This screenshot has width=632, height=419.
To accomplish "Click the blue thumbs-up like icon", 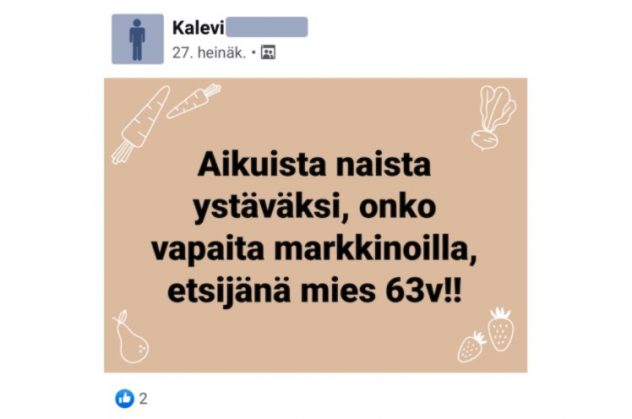I will pyautogui.click(x=125, y=398).
